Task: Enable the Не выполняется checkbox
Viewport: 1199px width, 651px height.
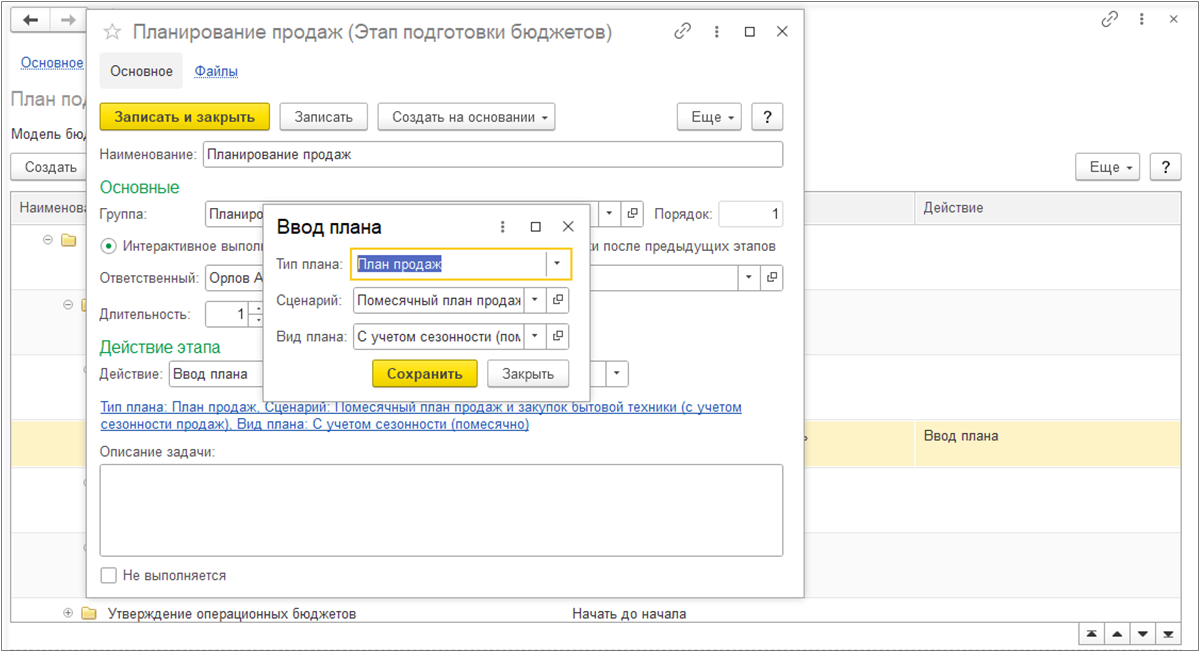Action: click(x=108, y=576)
